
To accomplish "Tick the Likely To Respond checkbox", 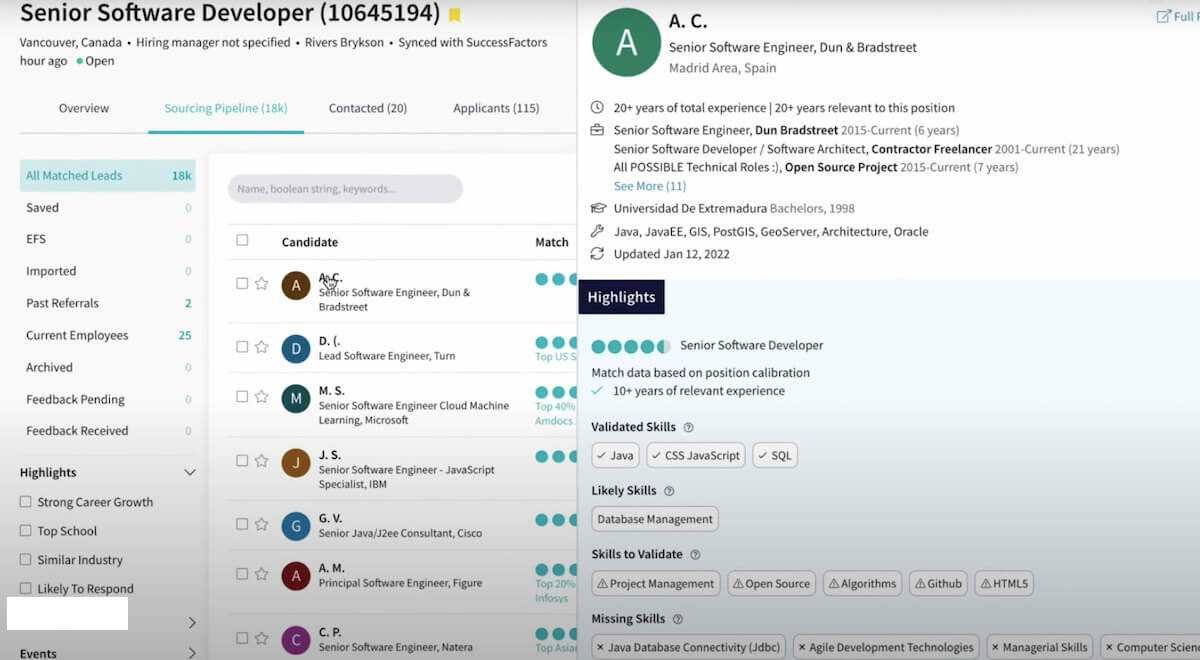I will [26, 589].
